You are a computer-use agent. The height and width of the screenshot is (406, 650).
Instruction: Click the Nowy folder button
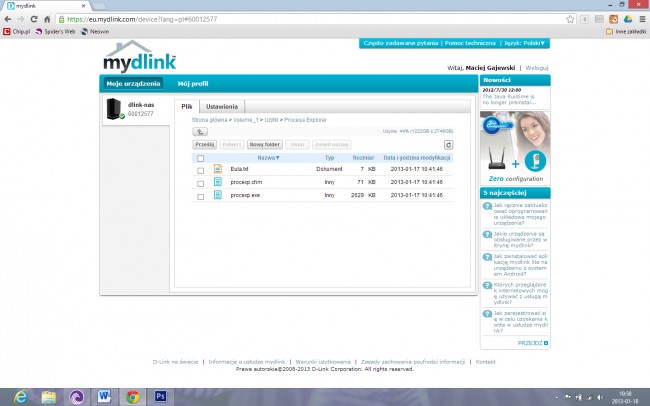coord(264,144)
